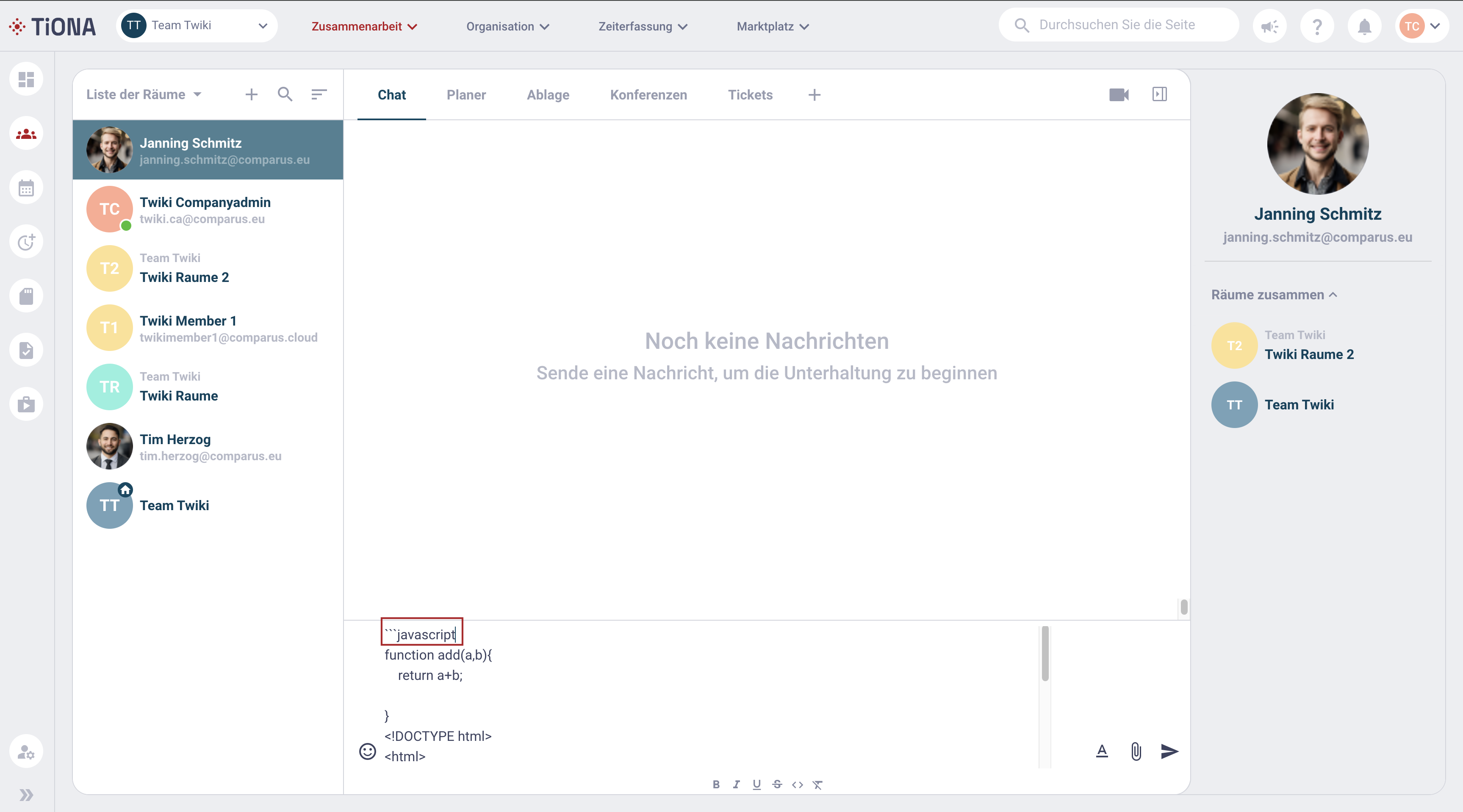
Task: Open the Marktplatz menu
Action: [773, 27]
